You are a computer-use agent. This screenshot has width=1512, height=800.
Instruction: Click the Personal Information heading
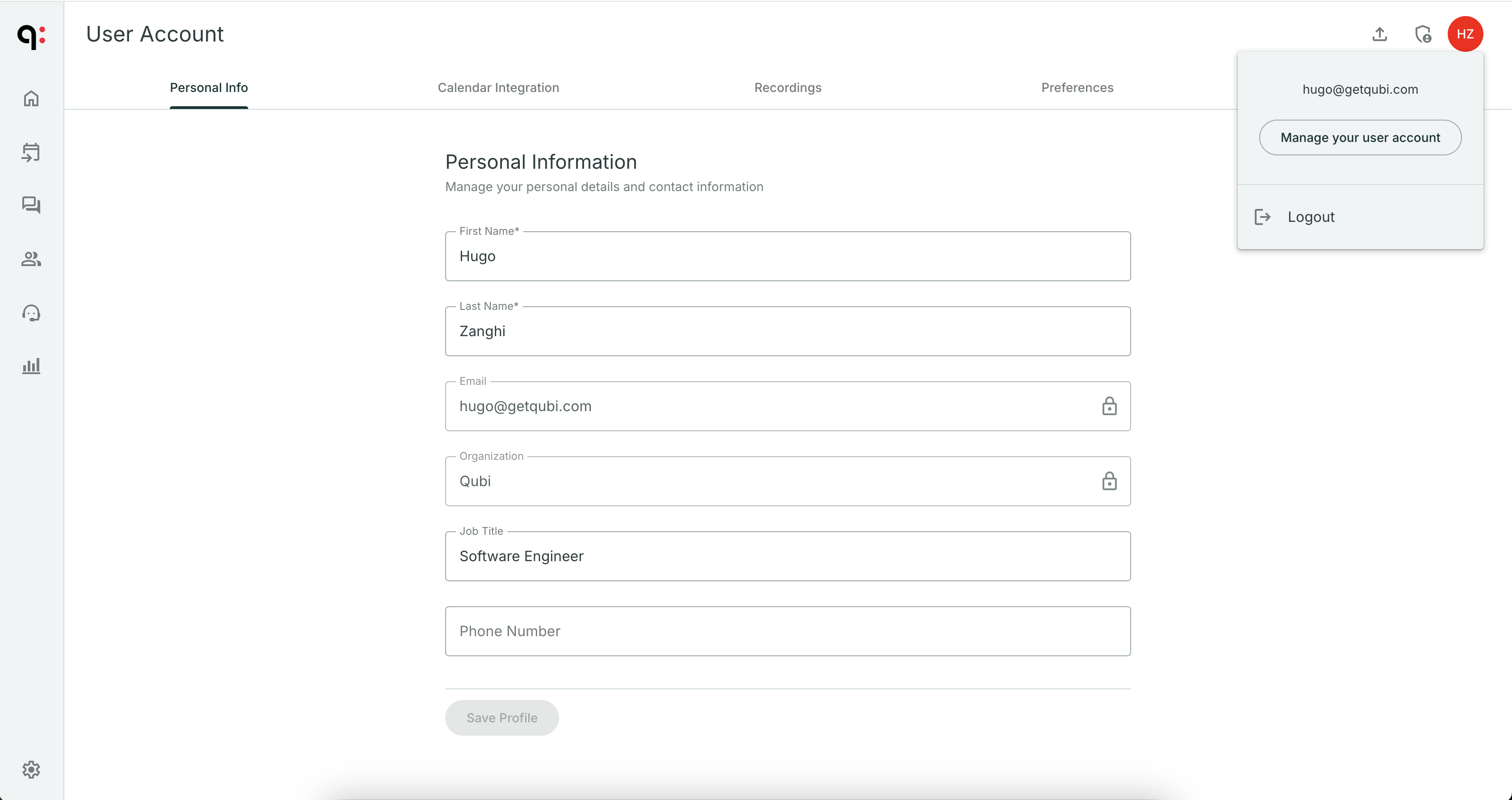[x=541, y=162]
